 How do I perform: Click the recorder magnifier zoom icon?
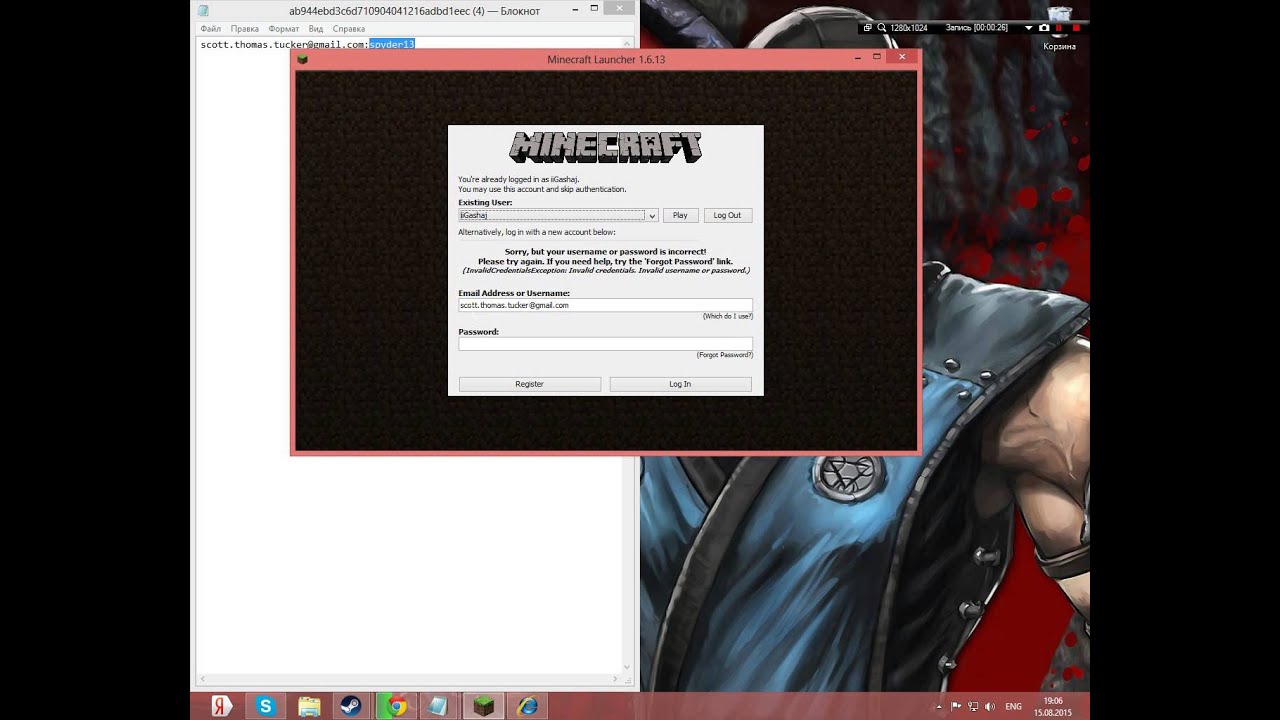(x=882, y=28)
